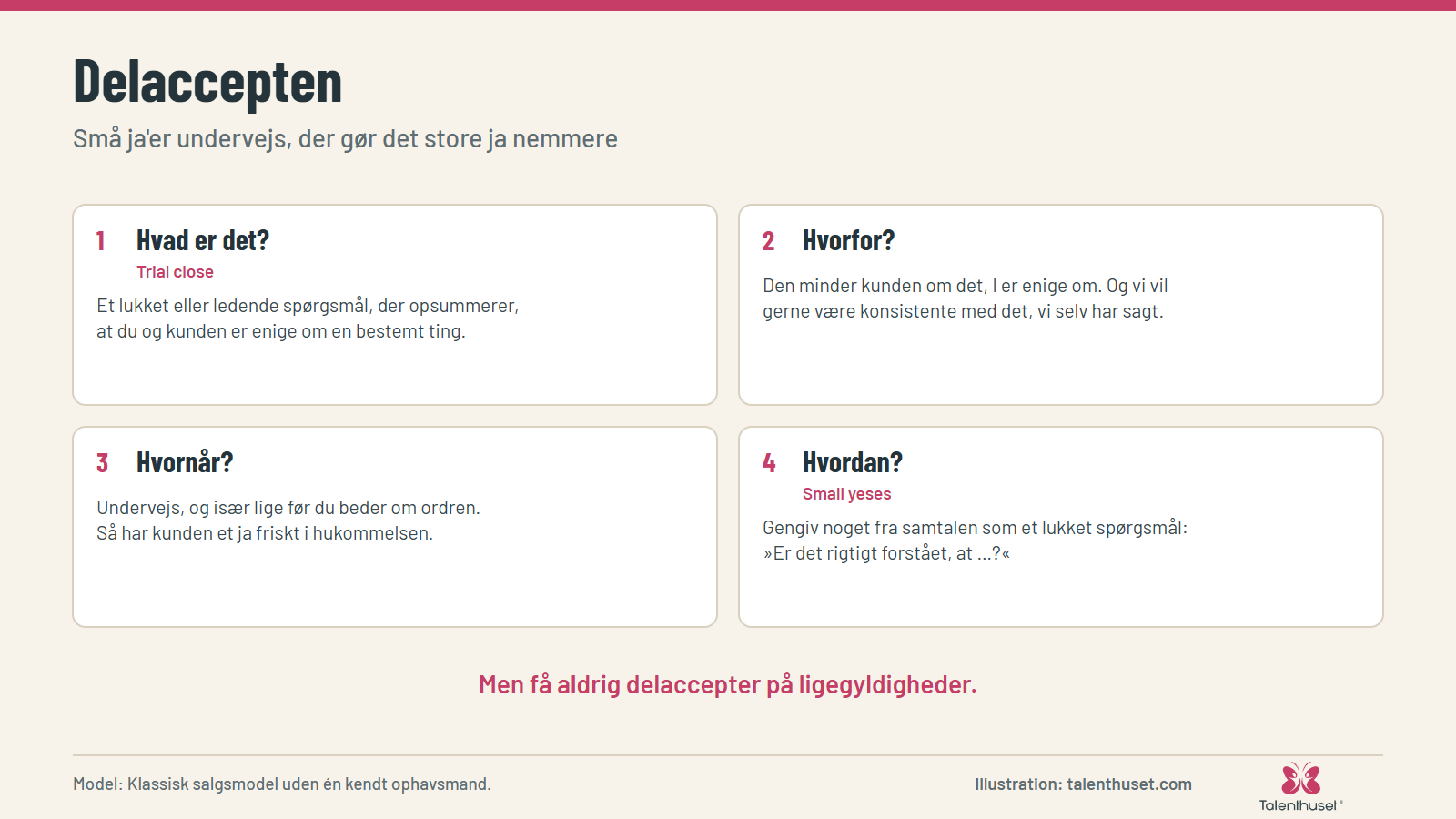Select the "Hvorfor?" heading
Screen dimensions: 1456x819
pos(848,240)
